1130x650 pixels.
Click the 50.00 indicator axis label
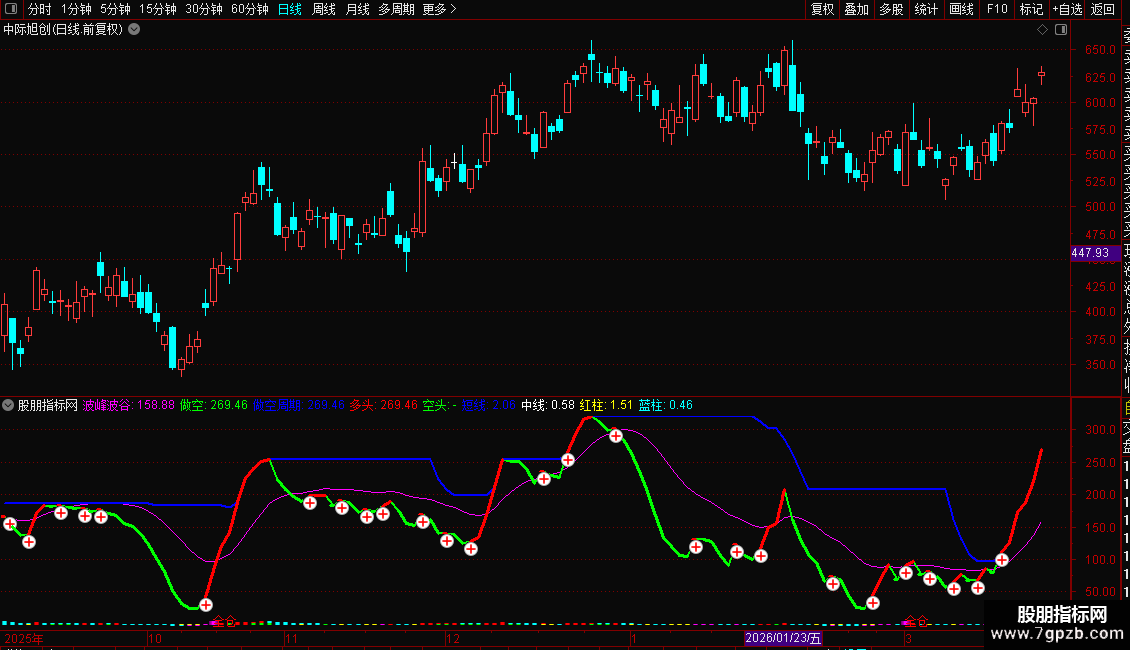[x=1100, y=592]
